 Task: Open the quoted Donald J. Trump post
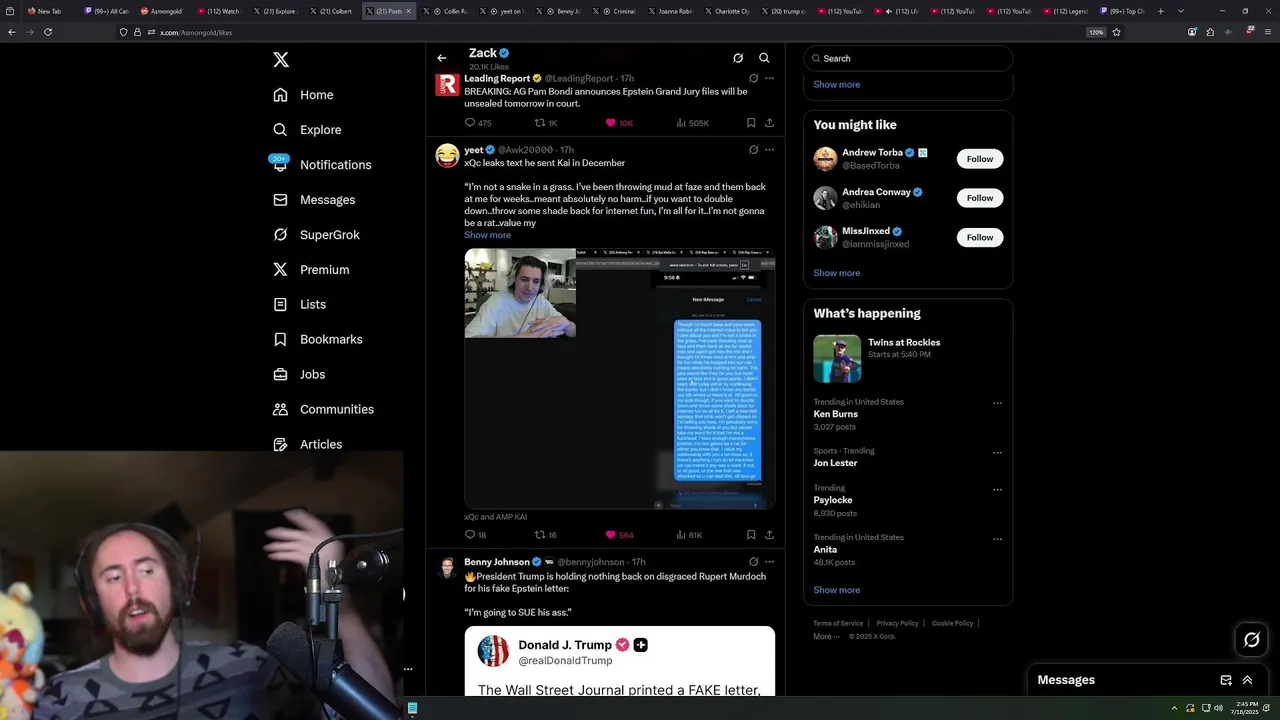(619, 662)
